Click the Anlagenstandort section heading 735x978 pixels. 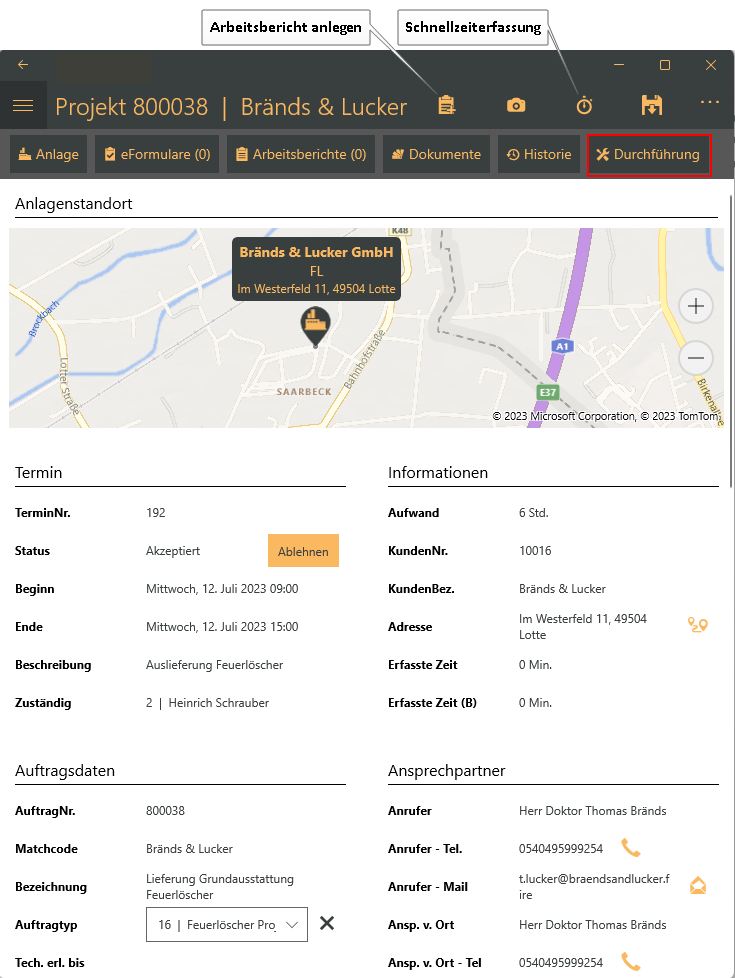74,204
